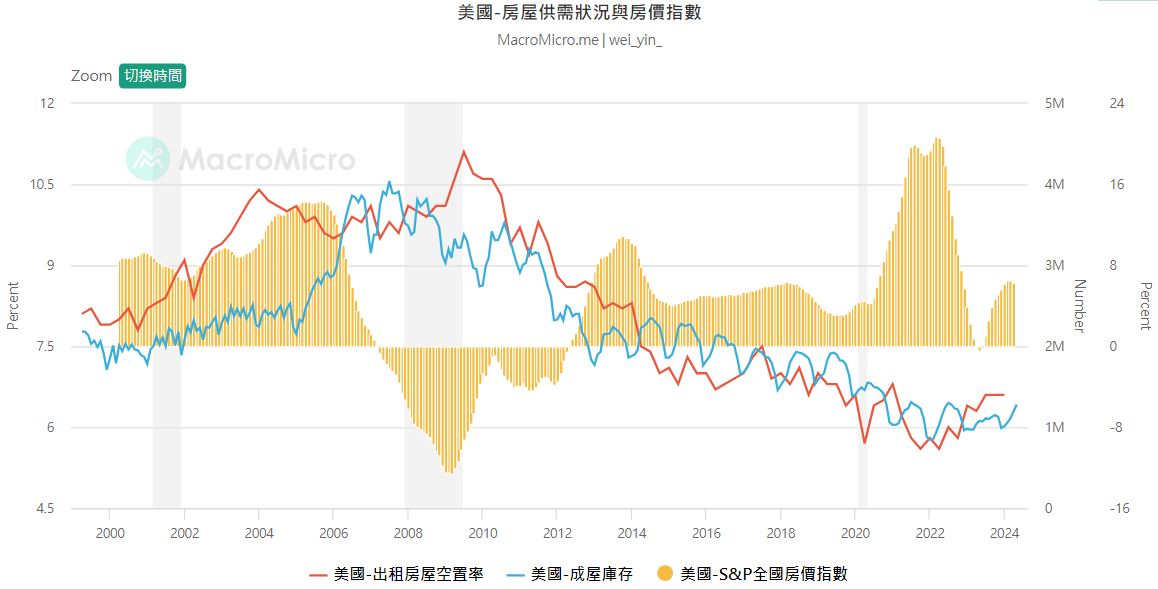
Task: Click the yellow circle legend swatch
Action: tap(665, 574)
